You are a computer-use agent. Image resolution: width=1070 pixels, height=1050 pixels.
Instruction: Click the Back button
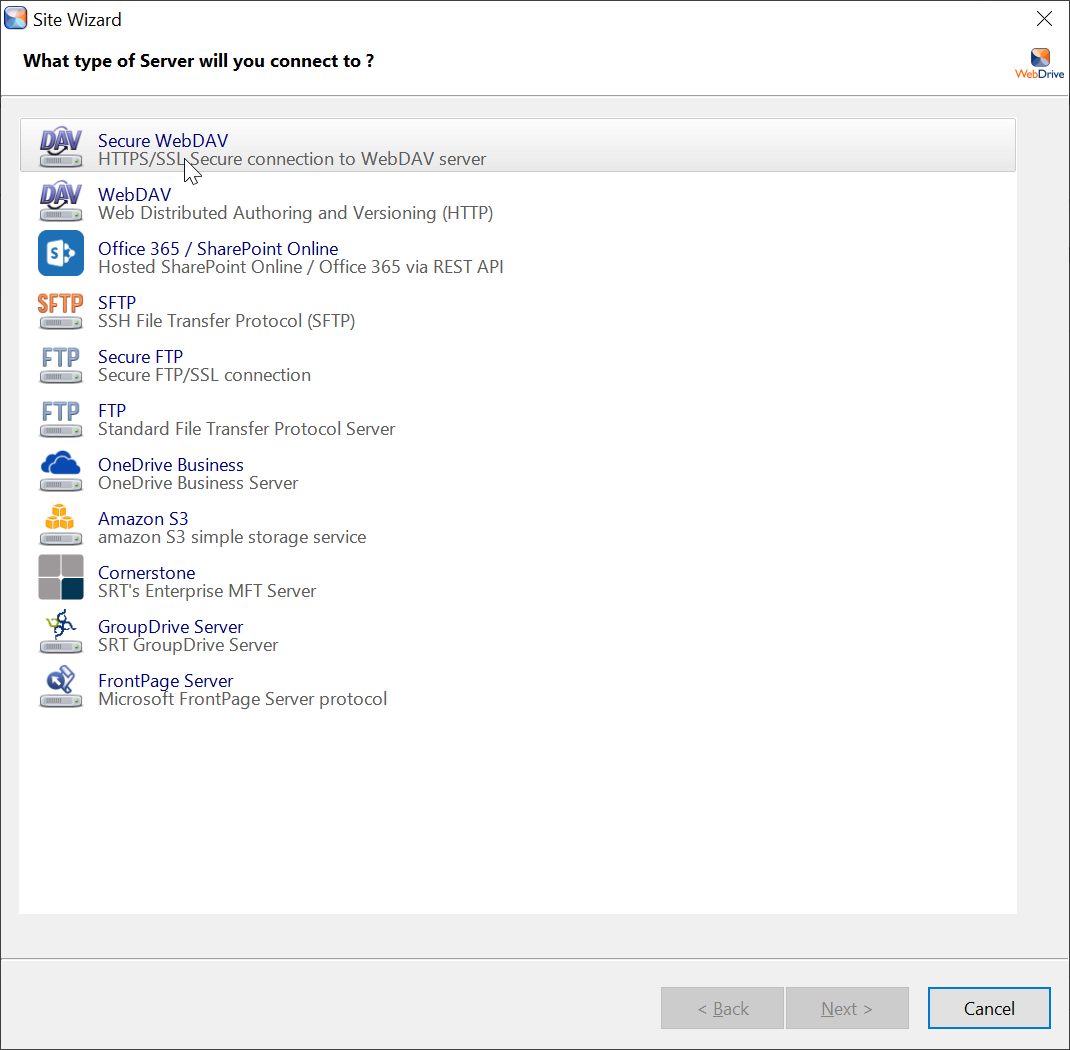click(722, 1008)
